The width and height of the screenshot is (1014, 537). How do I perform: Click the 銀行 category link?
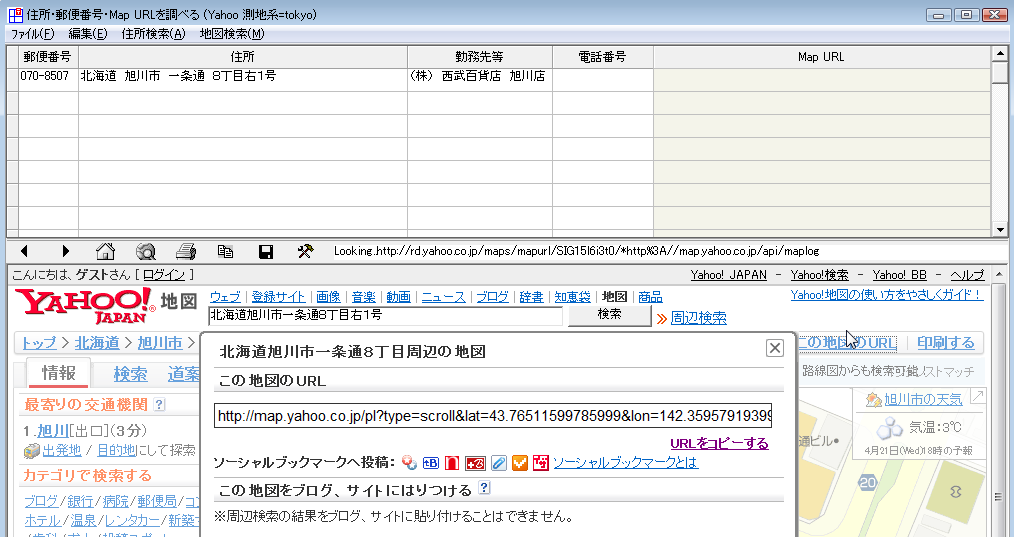click(80, 501)
